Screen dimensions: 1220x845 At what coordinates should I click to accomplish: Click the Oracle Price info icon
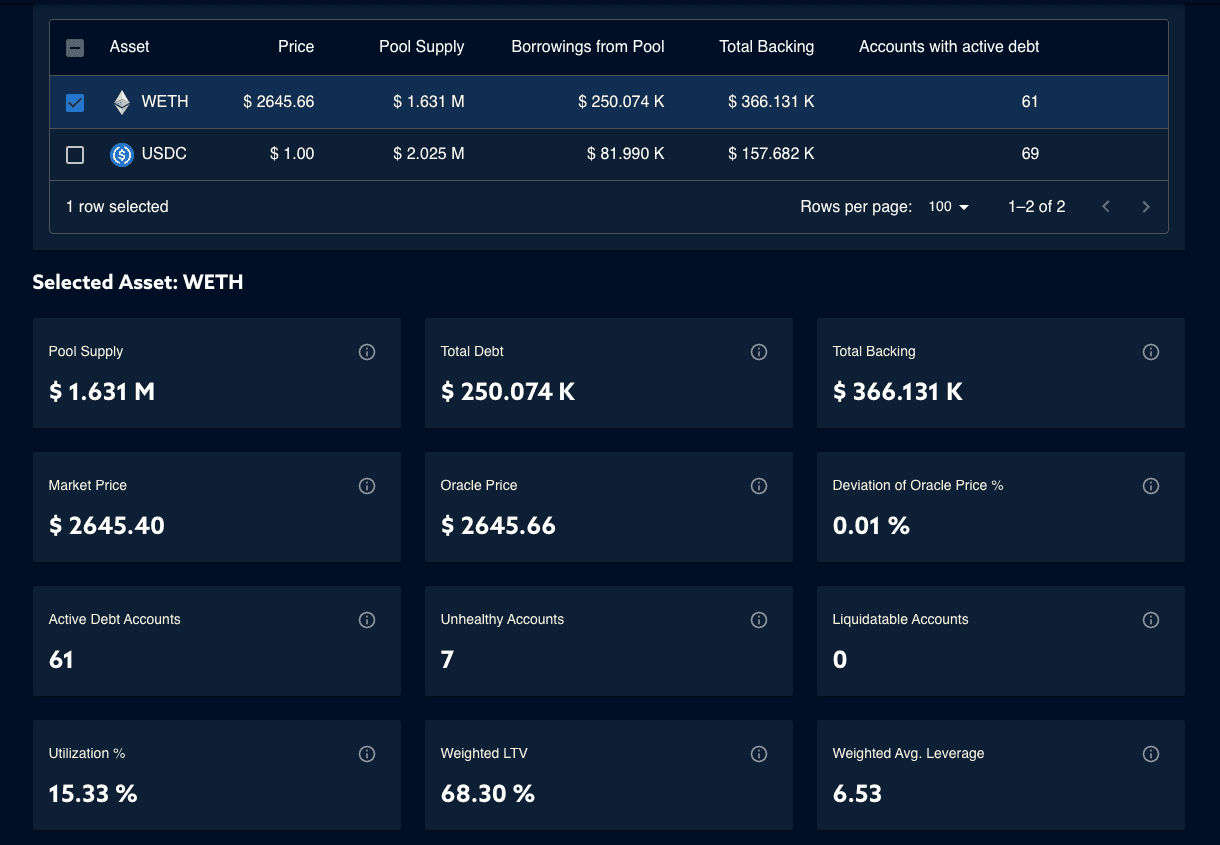point(759,486)
